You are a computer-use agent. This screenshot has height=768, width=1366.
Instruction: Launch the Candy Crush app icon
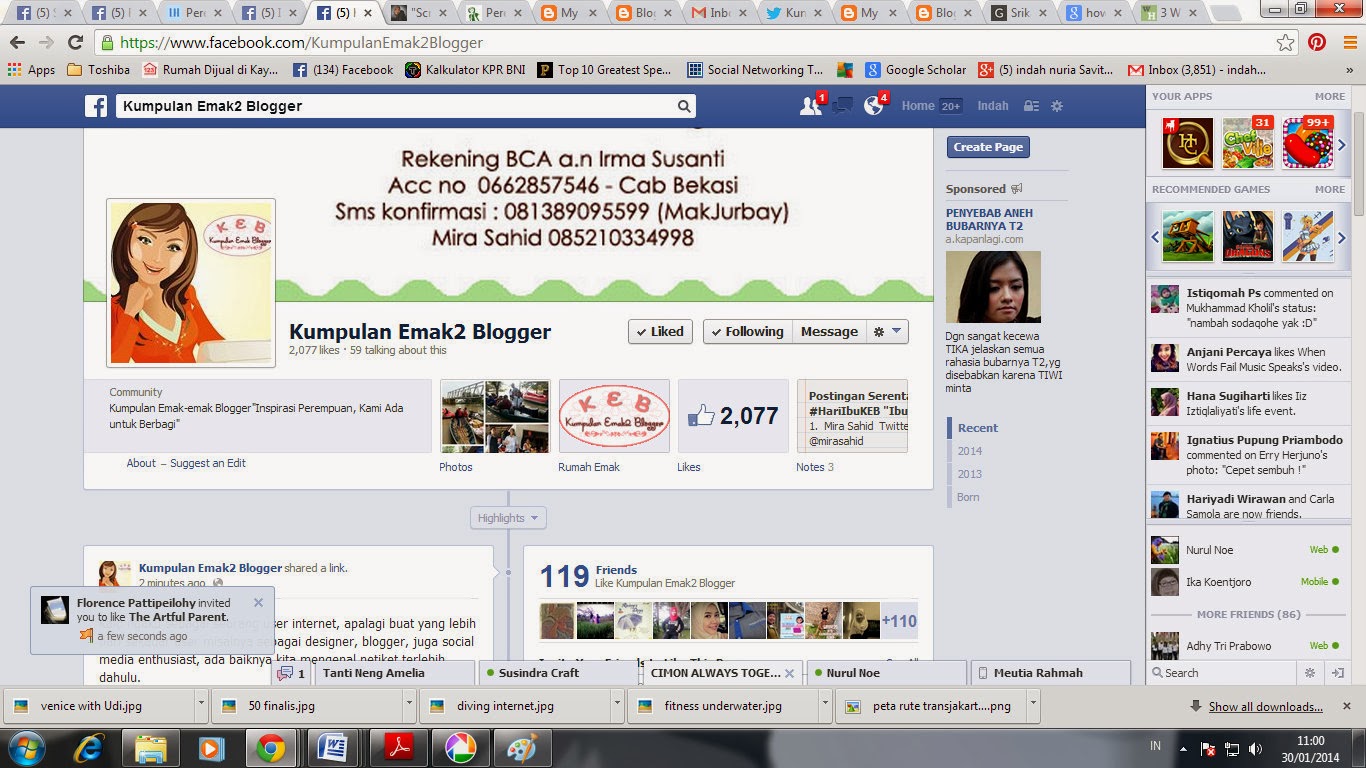[x=1308, y=144]
